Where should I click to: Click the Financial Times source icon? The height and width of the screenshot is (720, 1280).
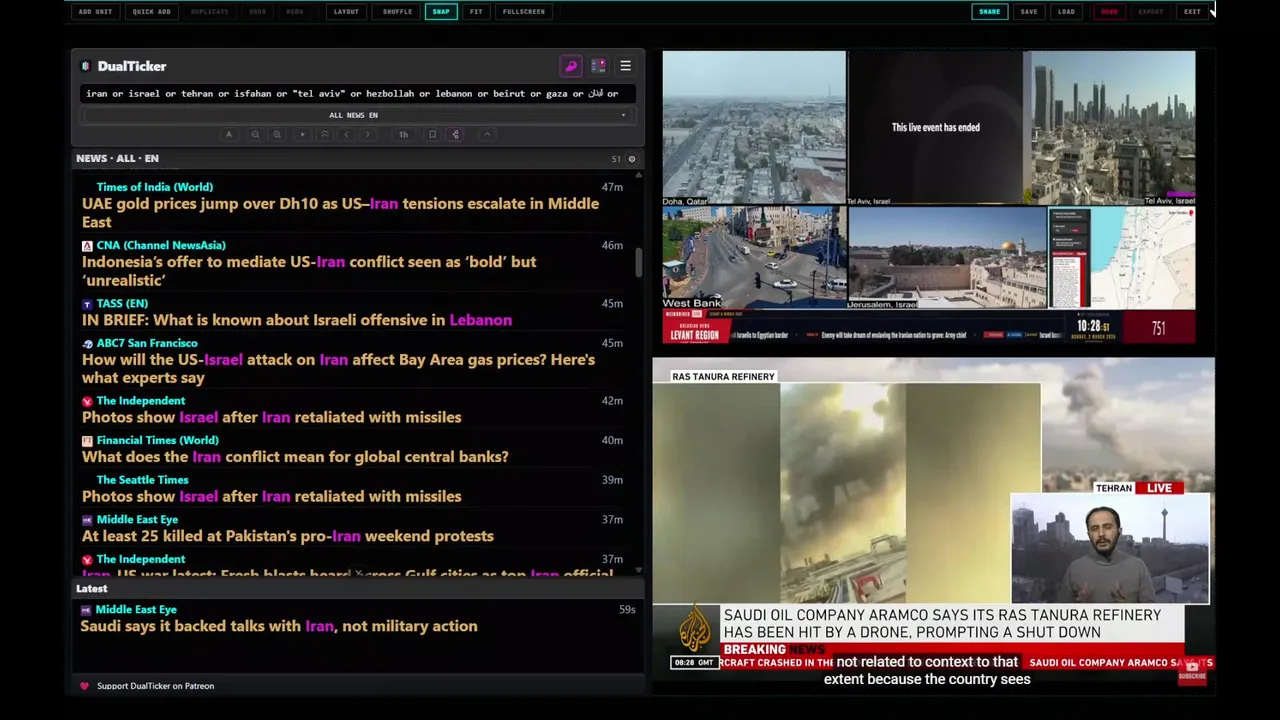click(87, 440)
